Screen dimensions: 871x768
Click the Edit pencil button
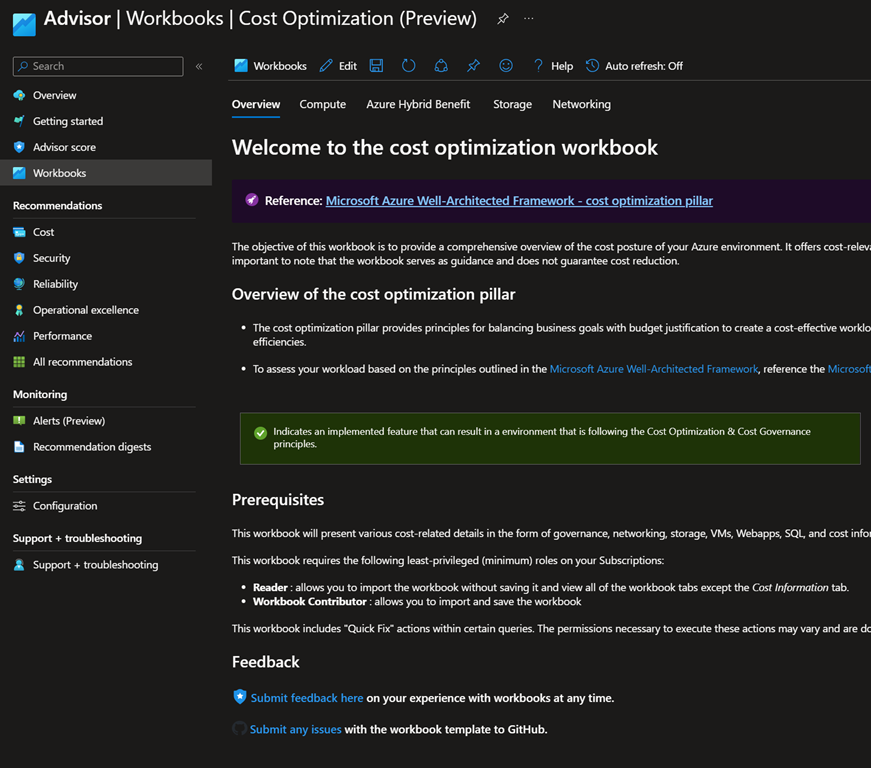[338, 66]
